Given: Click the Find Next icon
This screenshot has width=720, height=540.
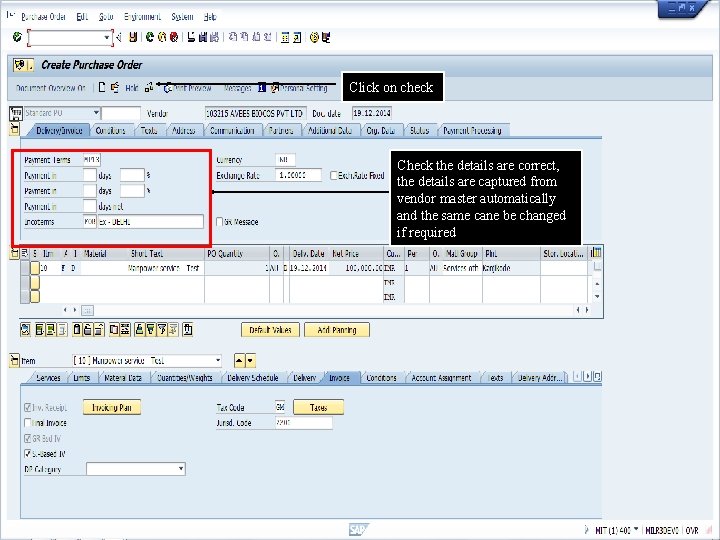Looking at the screenshot, I should (214, 37).
